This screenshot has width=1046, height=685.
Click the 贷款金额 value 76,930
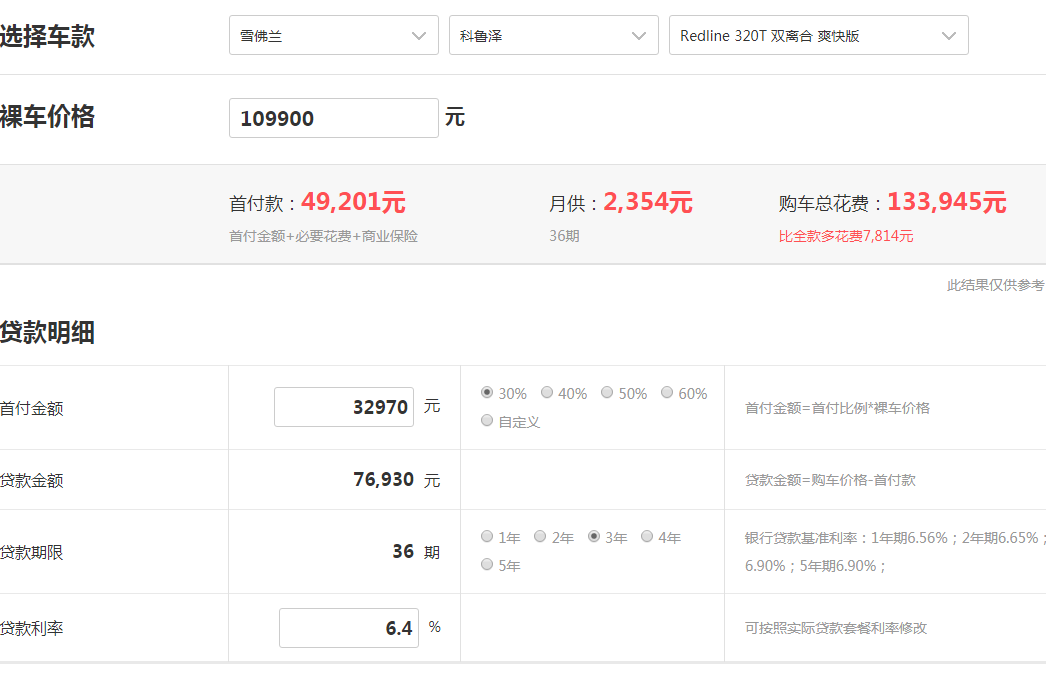[x=384, y=480]
